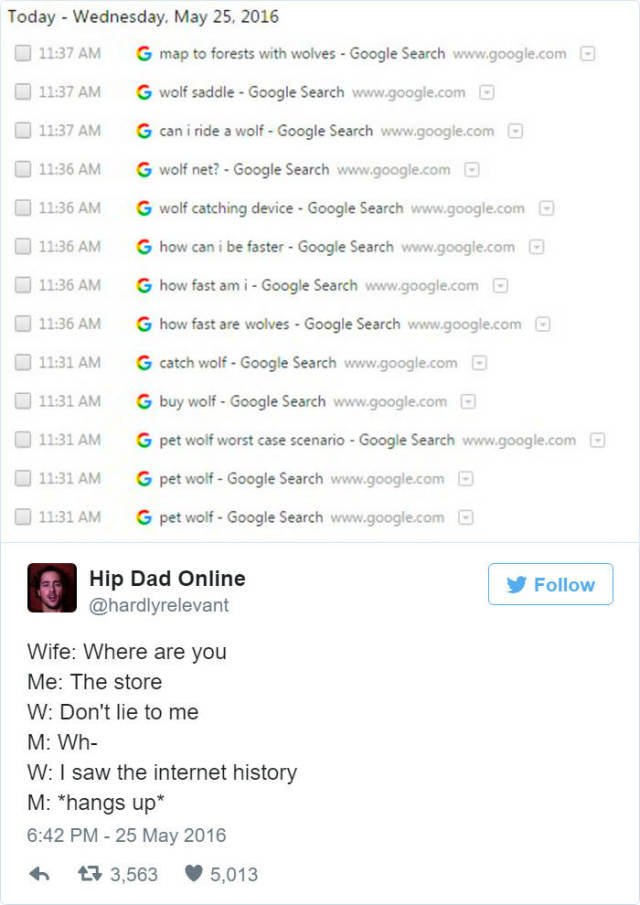The height and width of the screenshot is (905, 640).
Task: Open dropdown for 'wolf catching device' entry
Action: pos(546,208)
